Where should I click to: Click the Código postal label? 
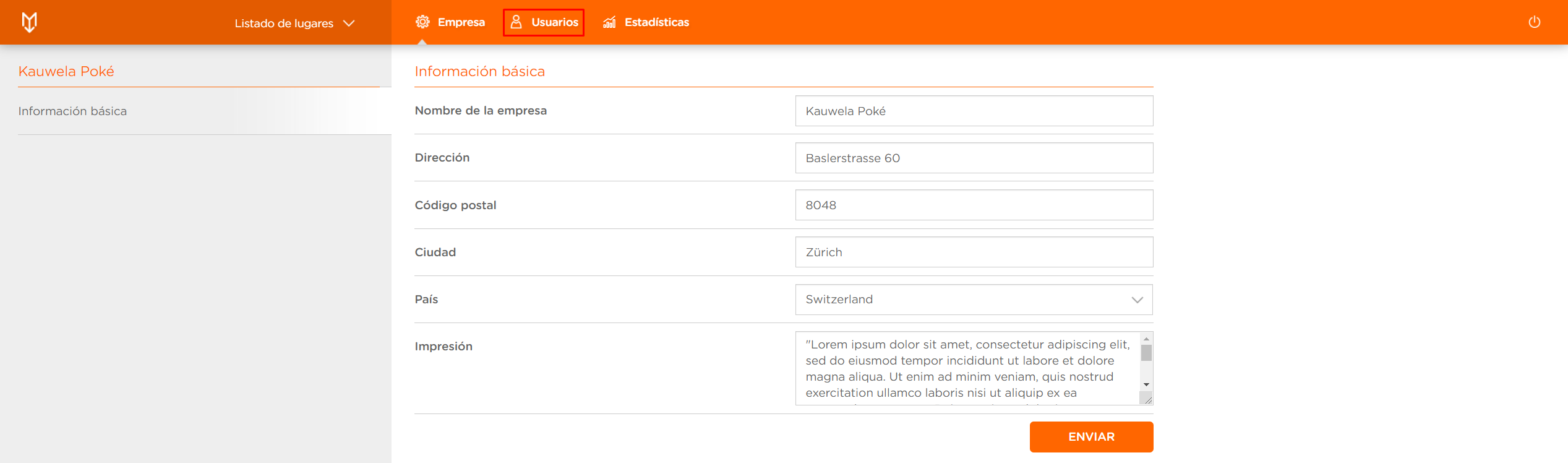pyautogui.click(x=455, y=205)
